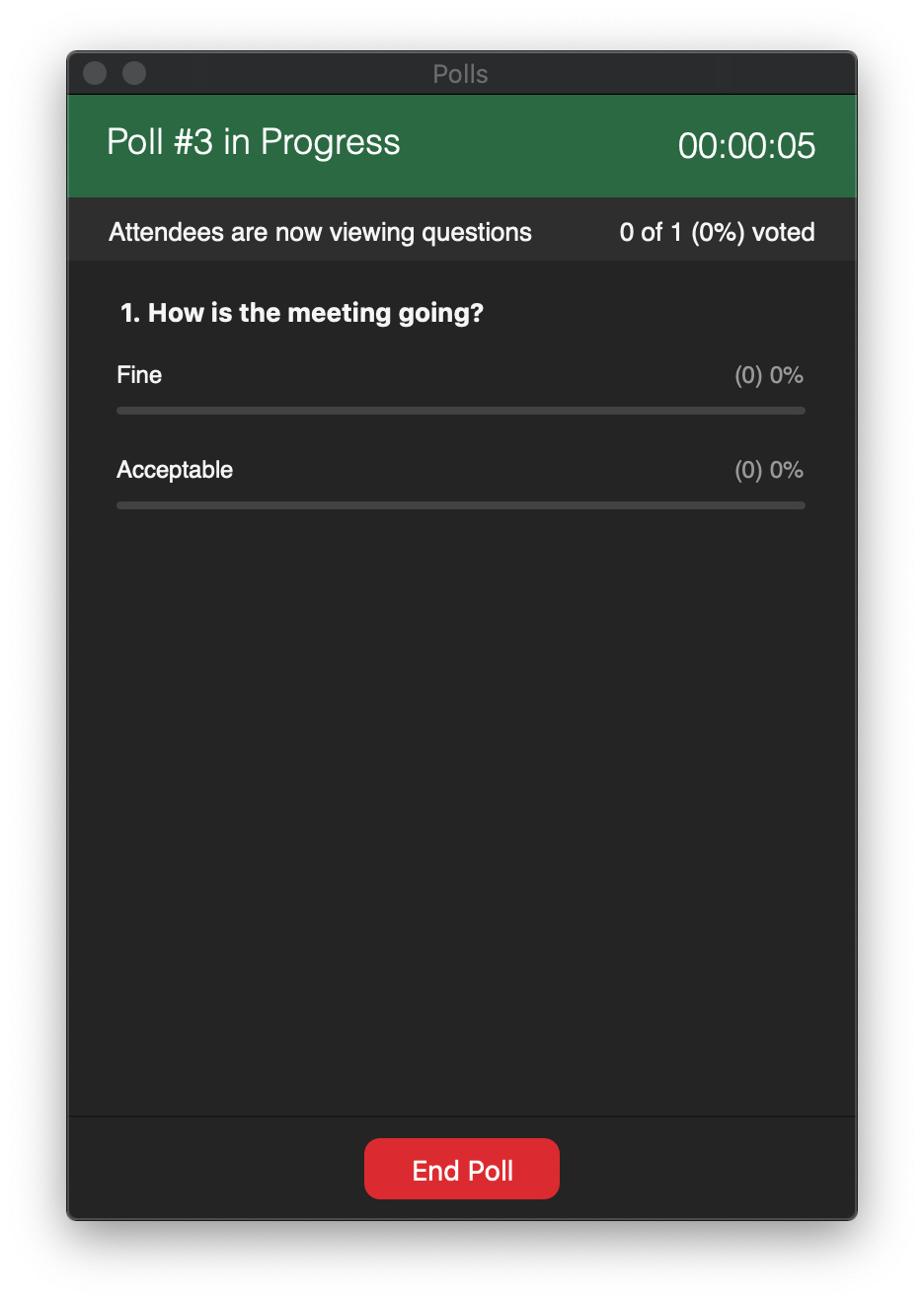
Task: Click the Acceptable answer option
Action: (175, 470)
